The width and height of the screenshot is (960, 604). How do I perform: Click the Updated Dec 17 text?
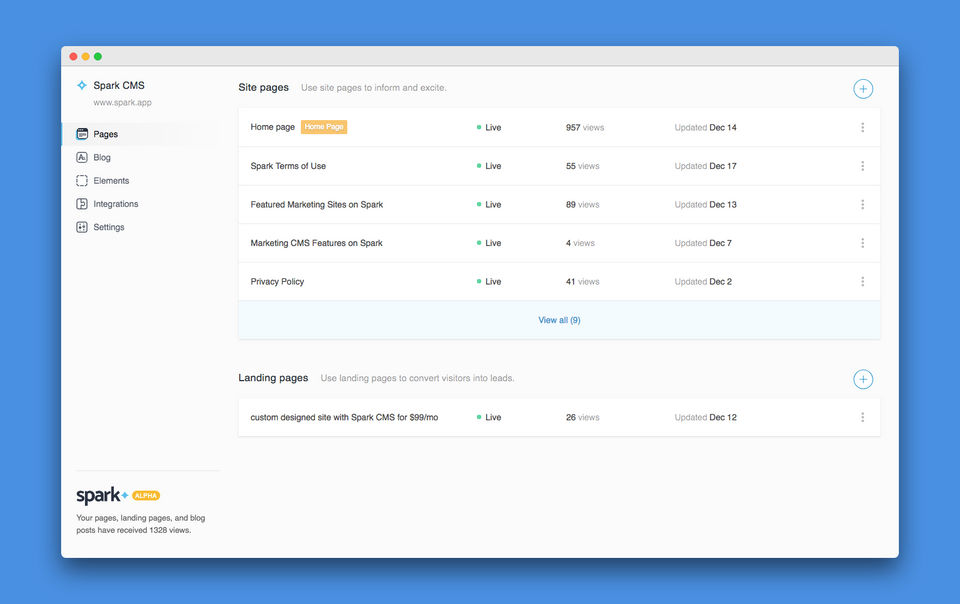[705, 166]
